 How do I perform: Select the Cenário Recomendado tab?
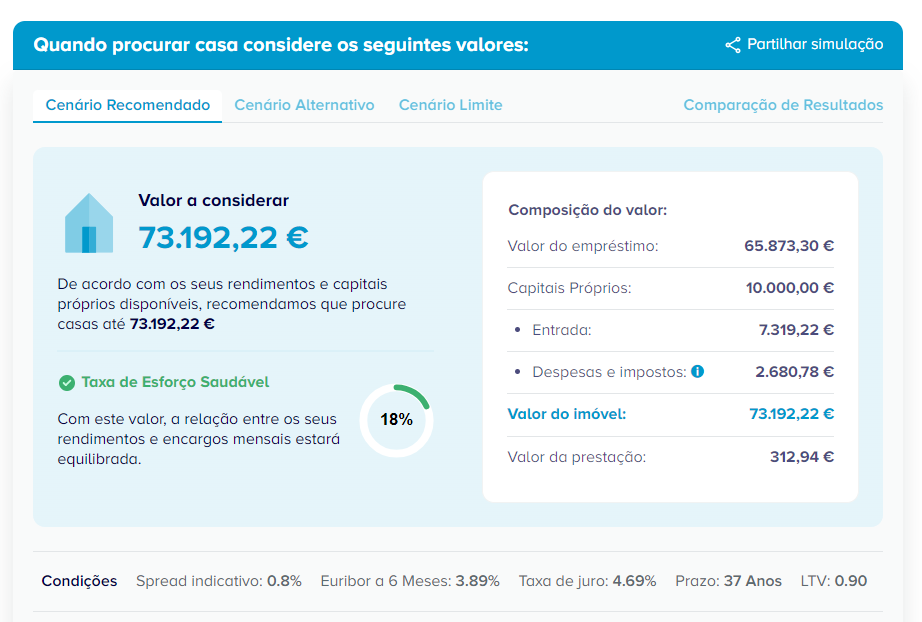point(128,105)
